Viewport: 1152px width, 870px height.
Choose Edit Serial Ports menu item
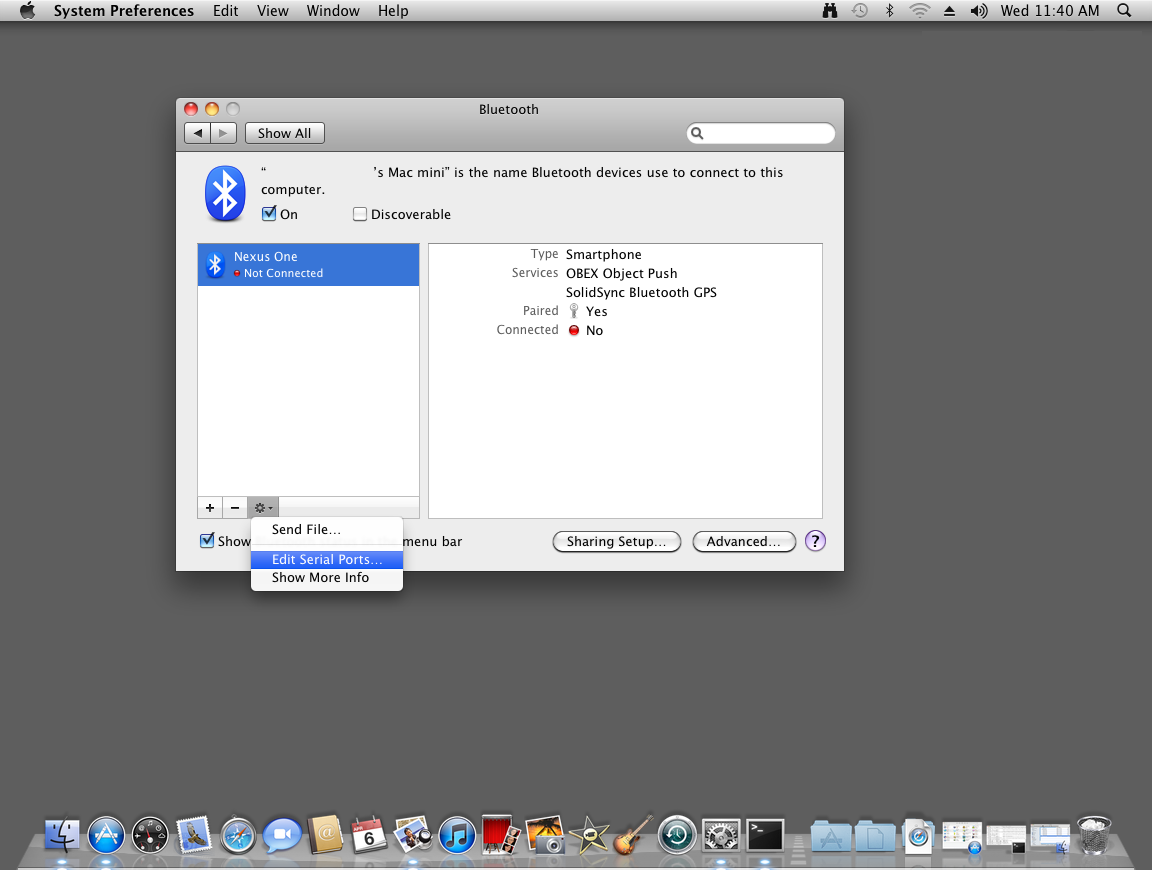click(x=326, y=560)
